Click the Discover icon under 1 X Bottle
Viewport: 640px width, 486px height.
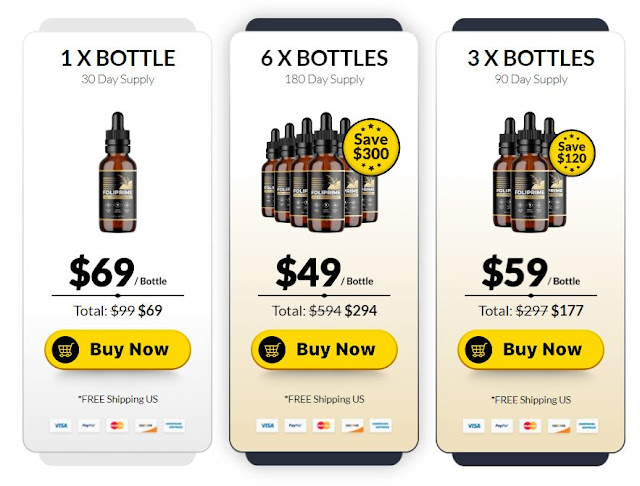146,426
